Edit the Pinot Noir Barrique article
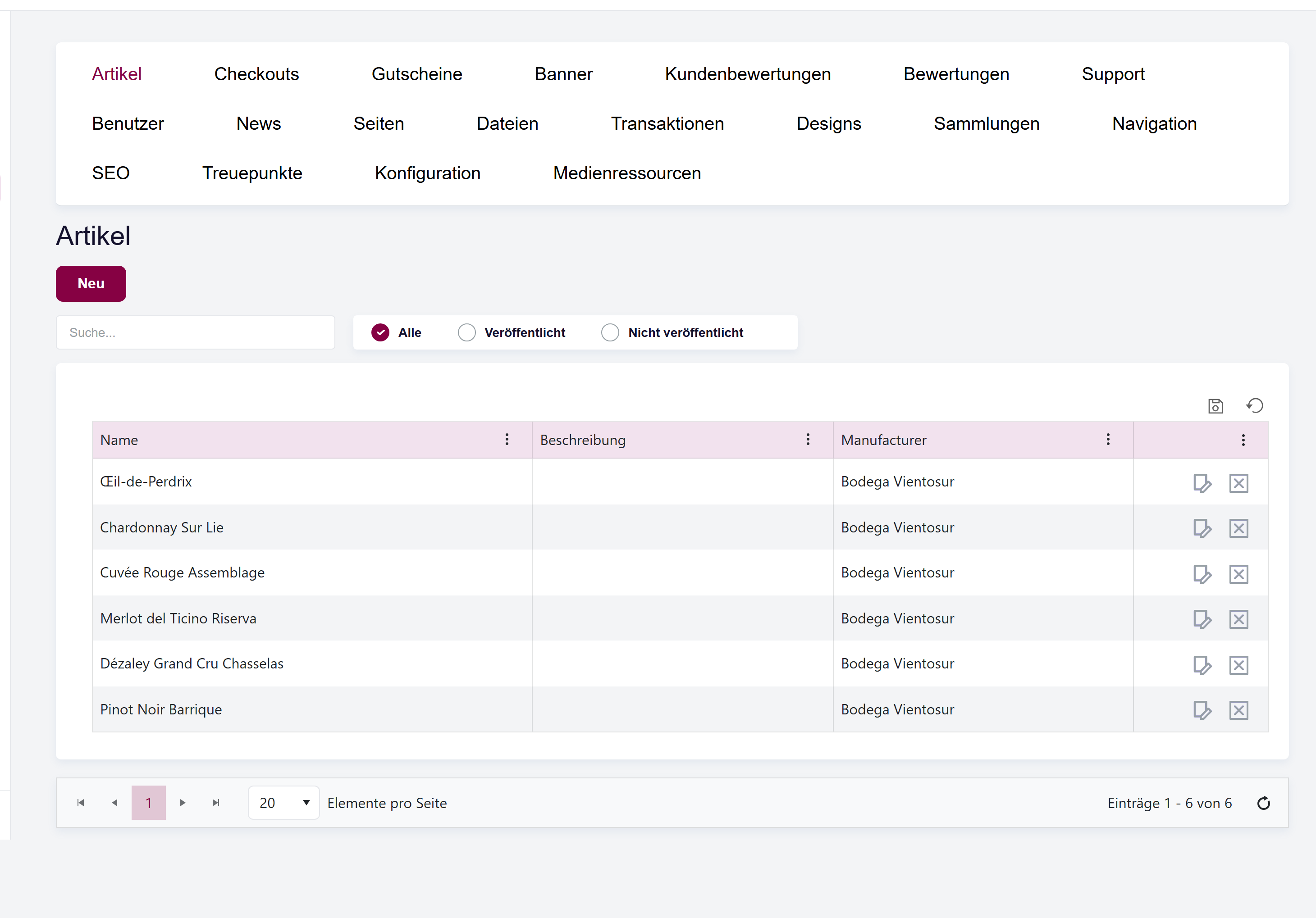The image size is (1316, 918). pyautogui.click(x=1202, y=710)
